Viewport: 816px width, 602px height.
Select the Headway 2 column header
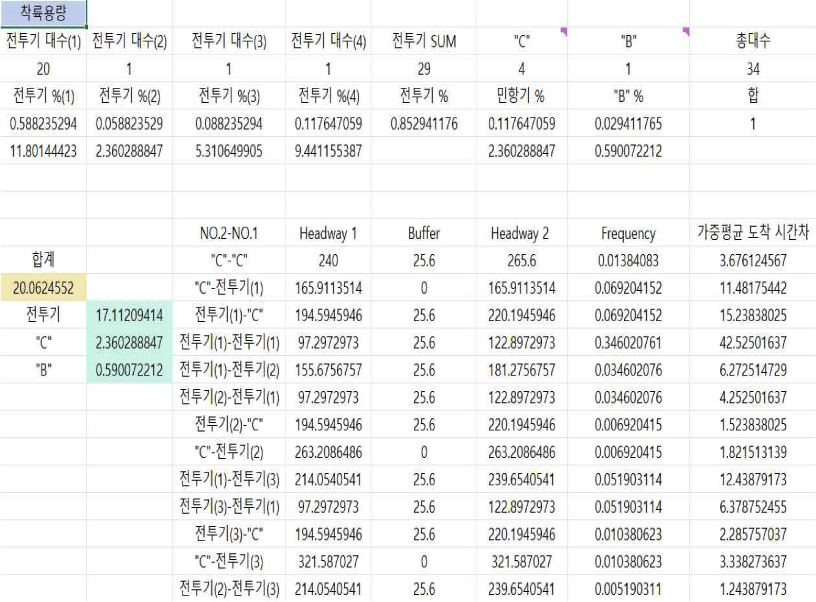[x=520, y=234]
